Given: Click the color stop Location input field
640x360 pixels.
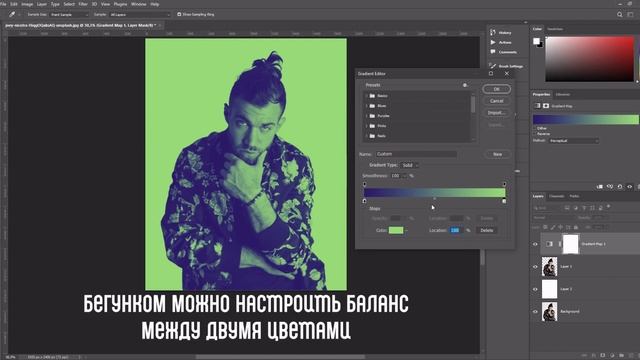Looking at the screenshot, I should click(455, 230).
